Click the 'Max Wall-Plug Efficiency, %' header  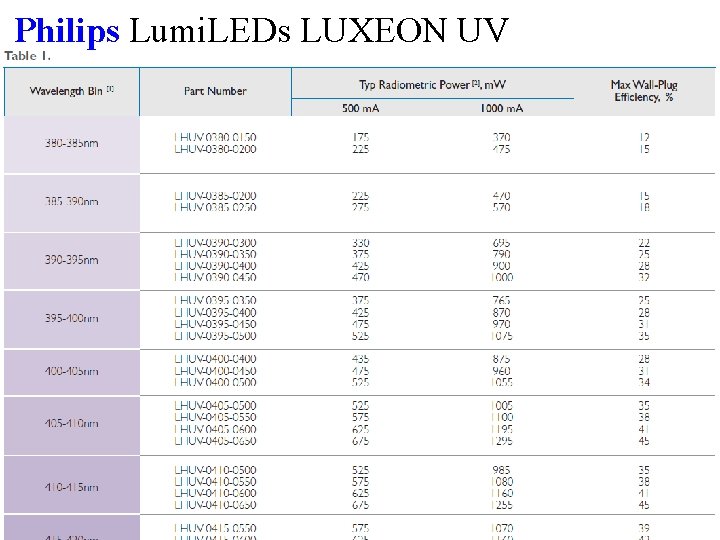point(644,91)
